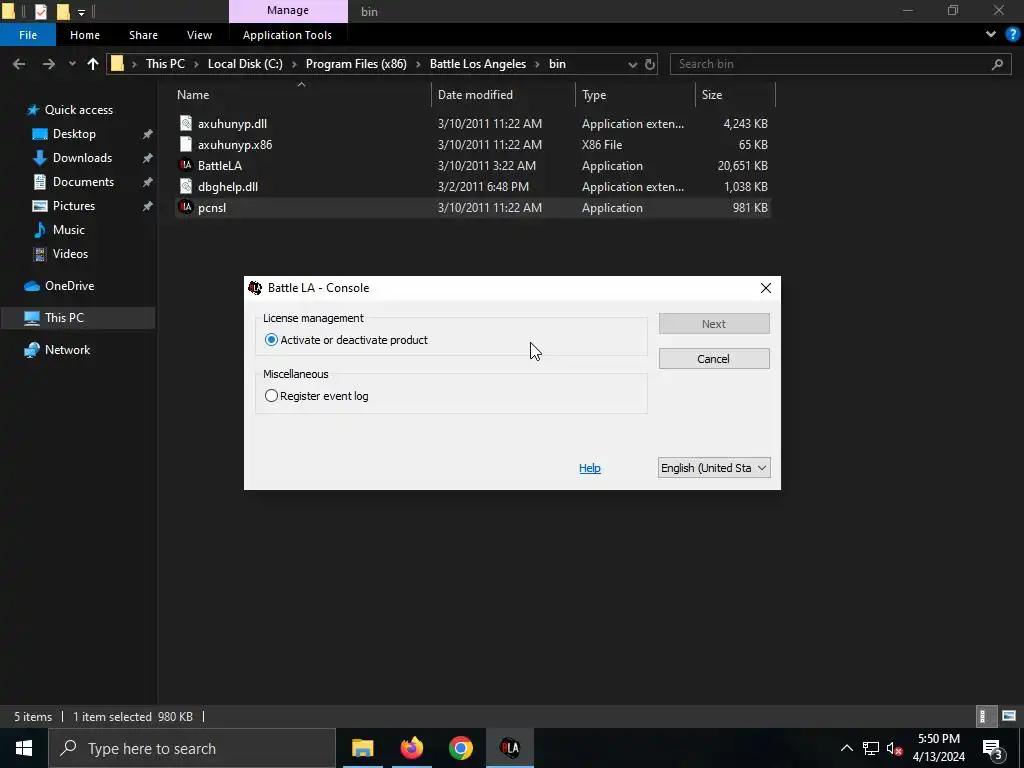Select Activate or deactivate product radio button
Viewport: 1024px width, 768px height.
[x=271, y=340]
